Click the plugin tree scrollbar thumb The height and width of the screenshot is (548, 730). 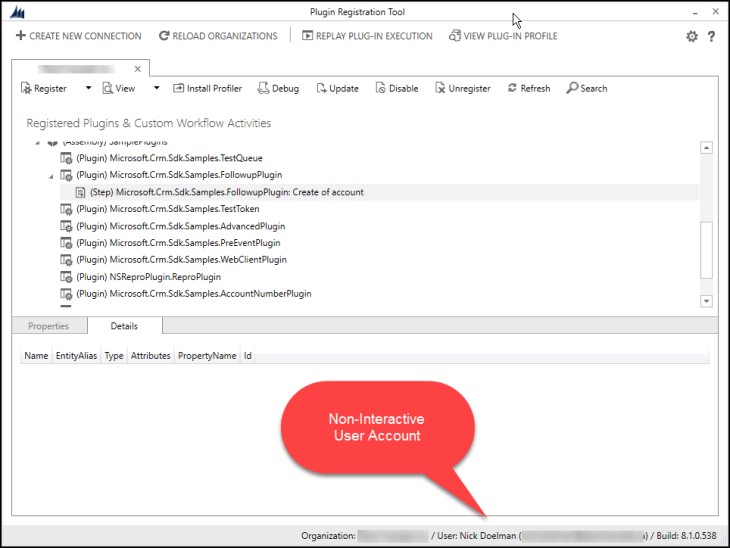pos(706,250)
